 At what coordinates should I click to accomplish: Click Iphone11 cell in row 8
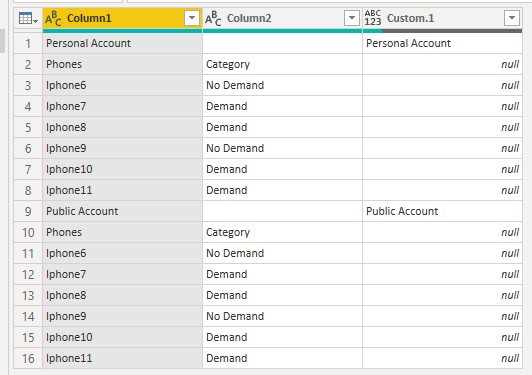(x=122, y=190)
